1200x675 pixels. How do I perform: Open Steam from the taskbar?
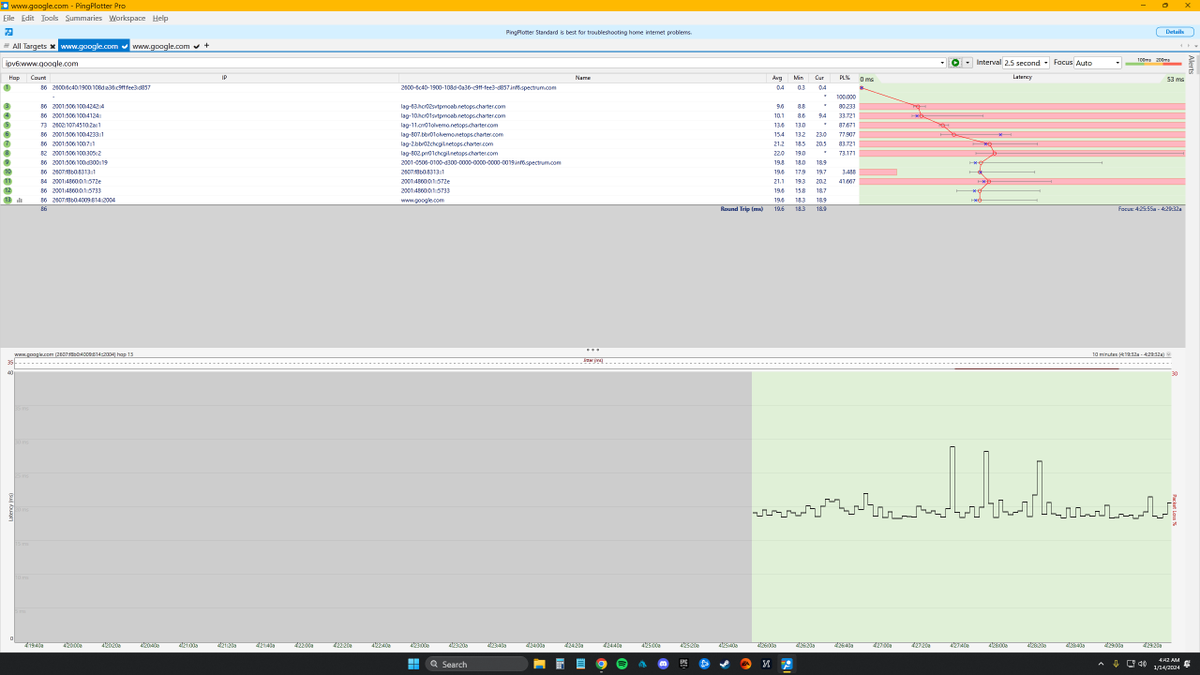click(x=726, y=664)
